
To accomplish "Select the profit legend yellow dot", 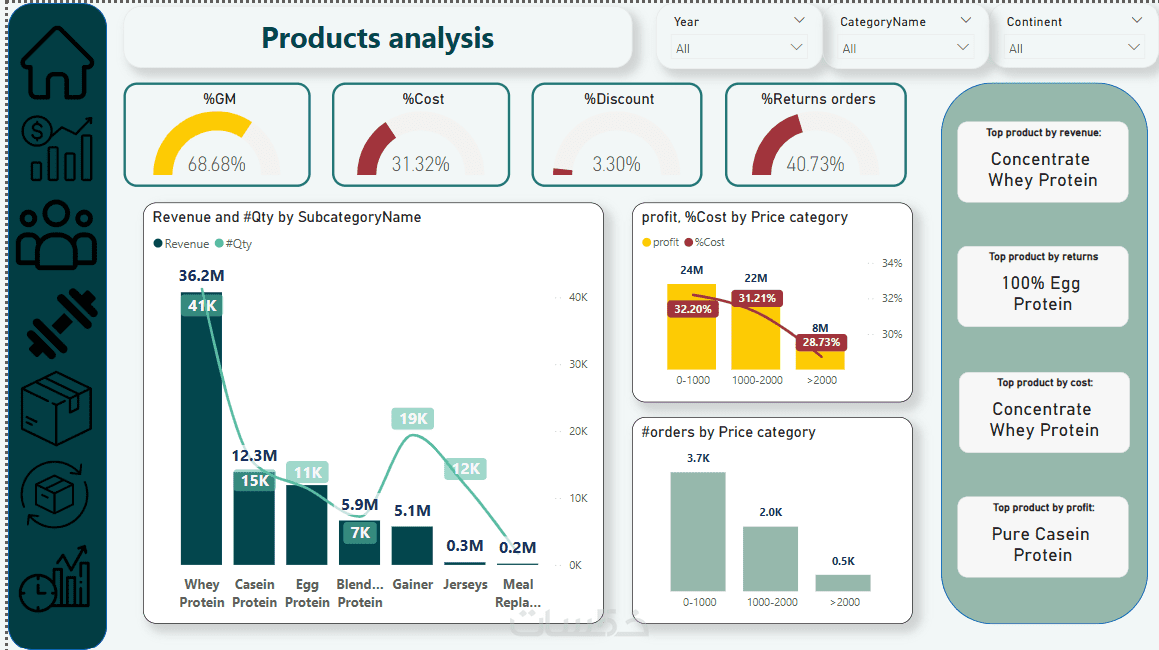I will click(646, 242).
